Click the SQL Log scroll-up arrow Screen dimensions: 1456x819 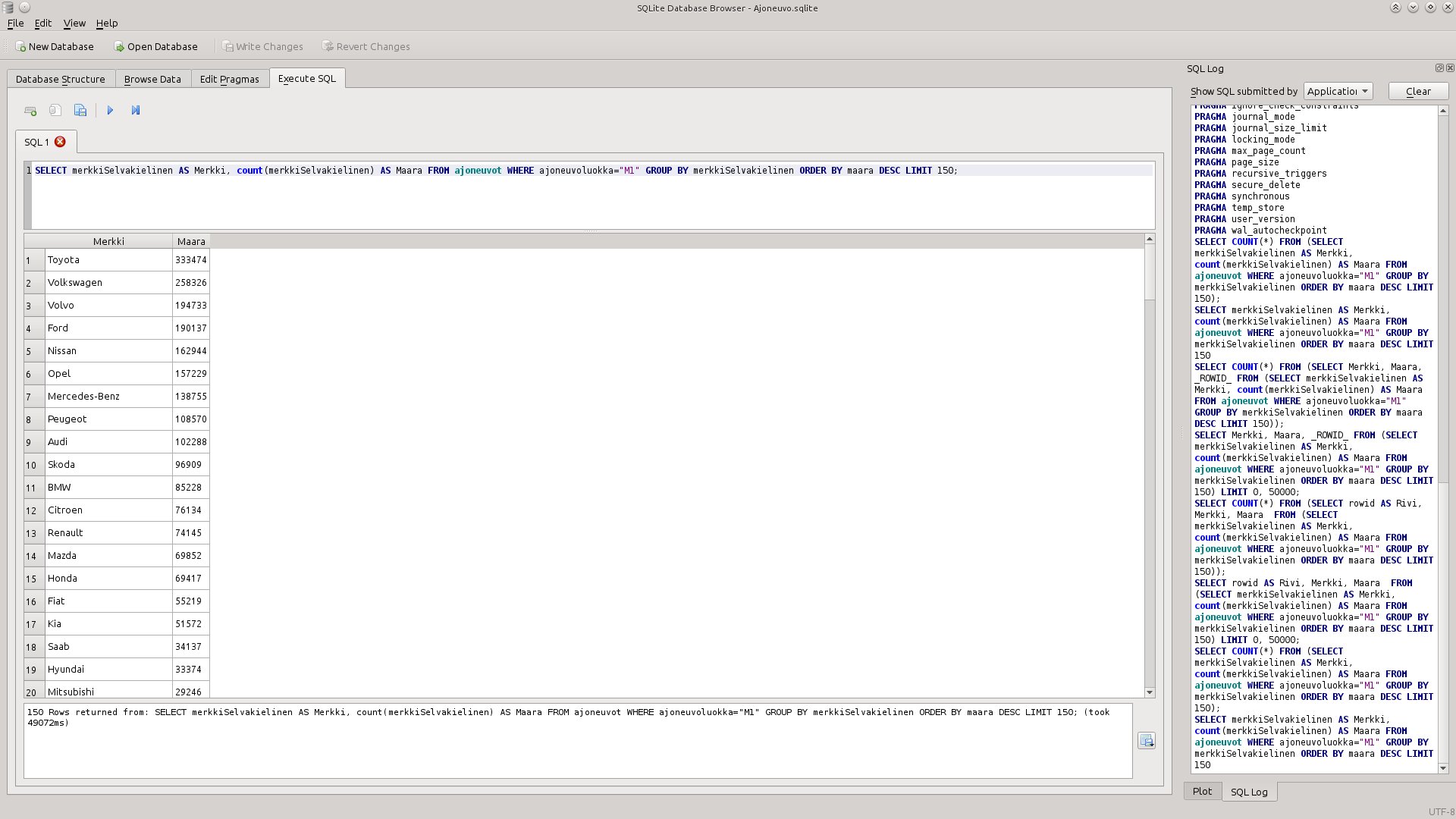[1443, 111]
